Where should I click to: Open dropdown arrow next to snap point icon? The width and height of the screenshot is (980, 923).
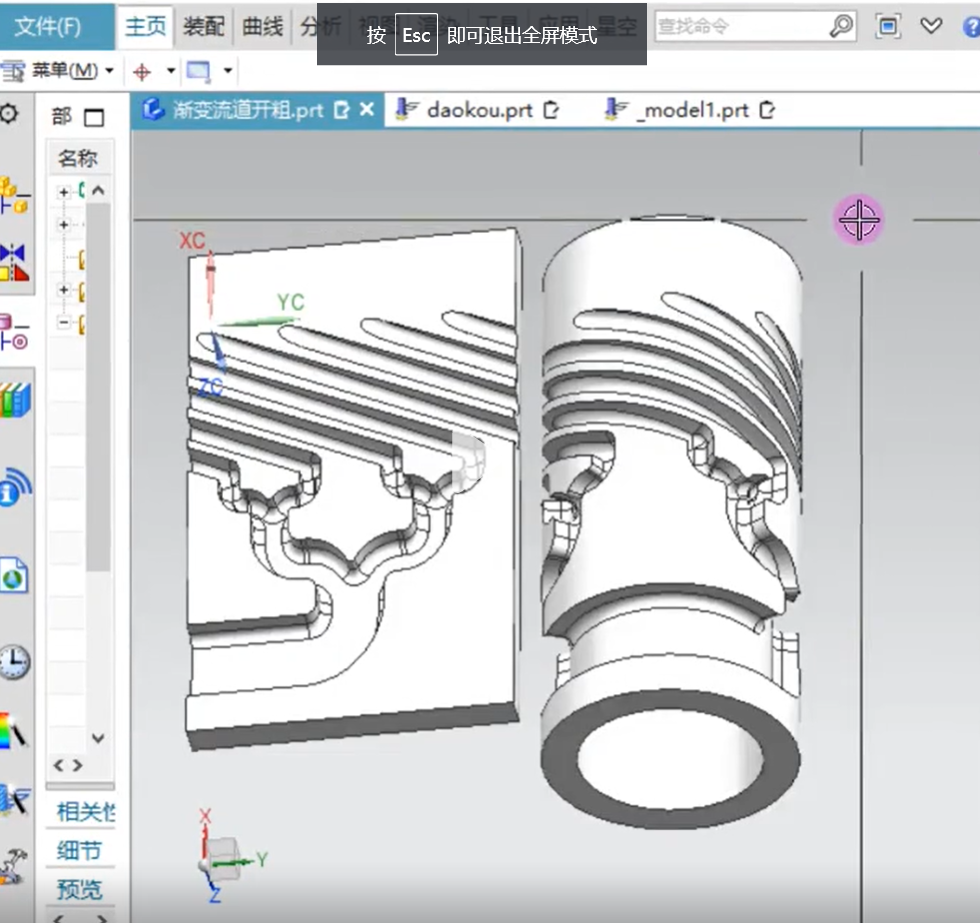(x=171, y=71)
